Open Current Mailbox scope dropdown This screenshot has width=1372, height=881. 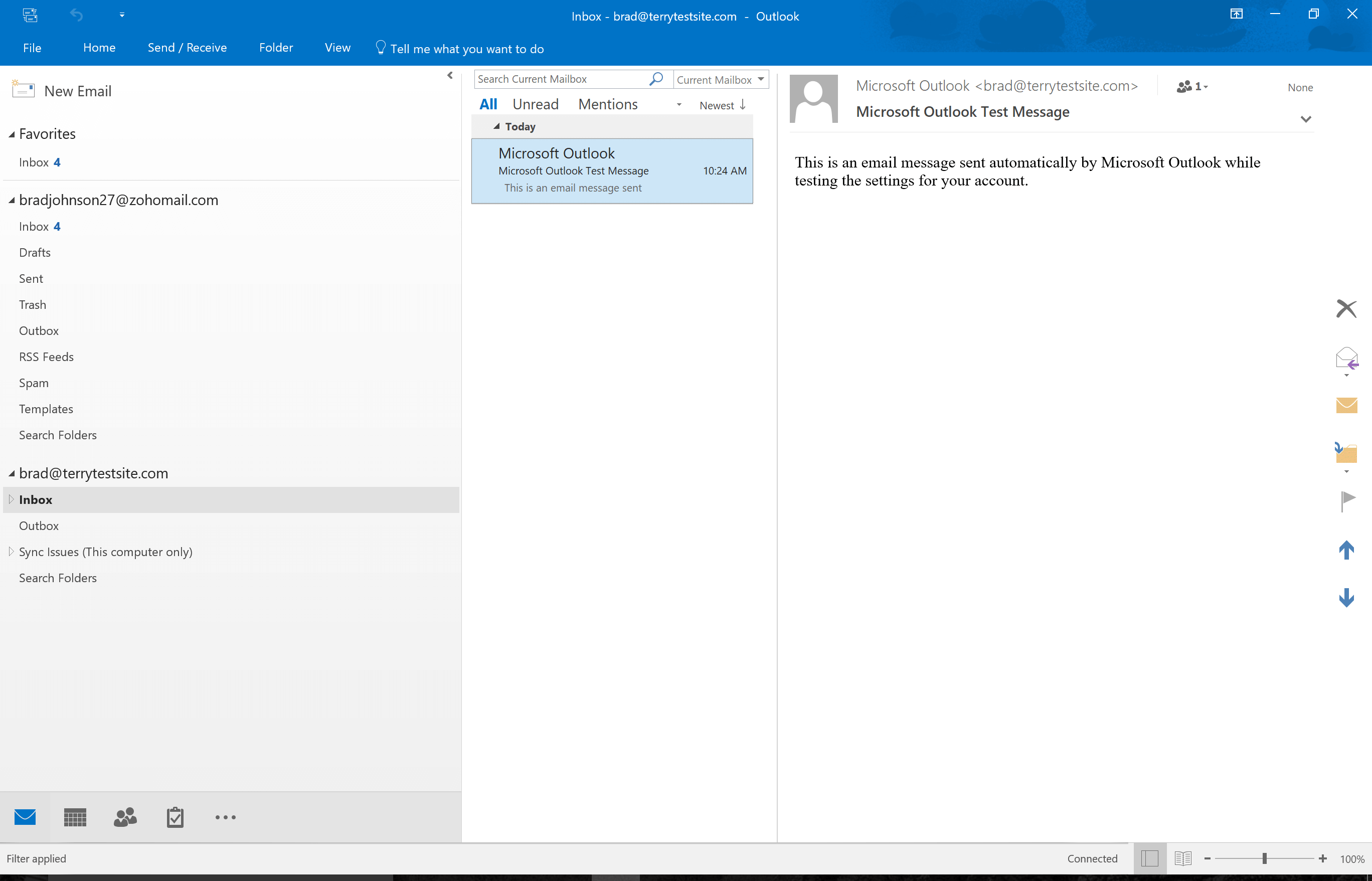(721, 80)
